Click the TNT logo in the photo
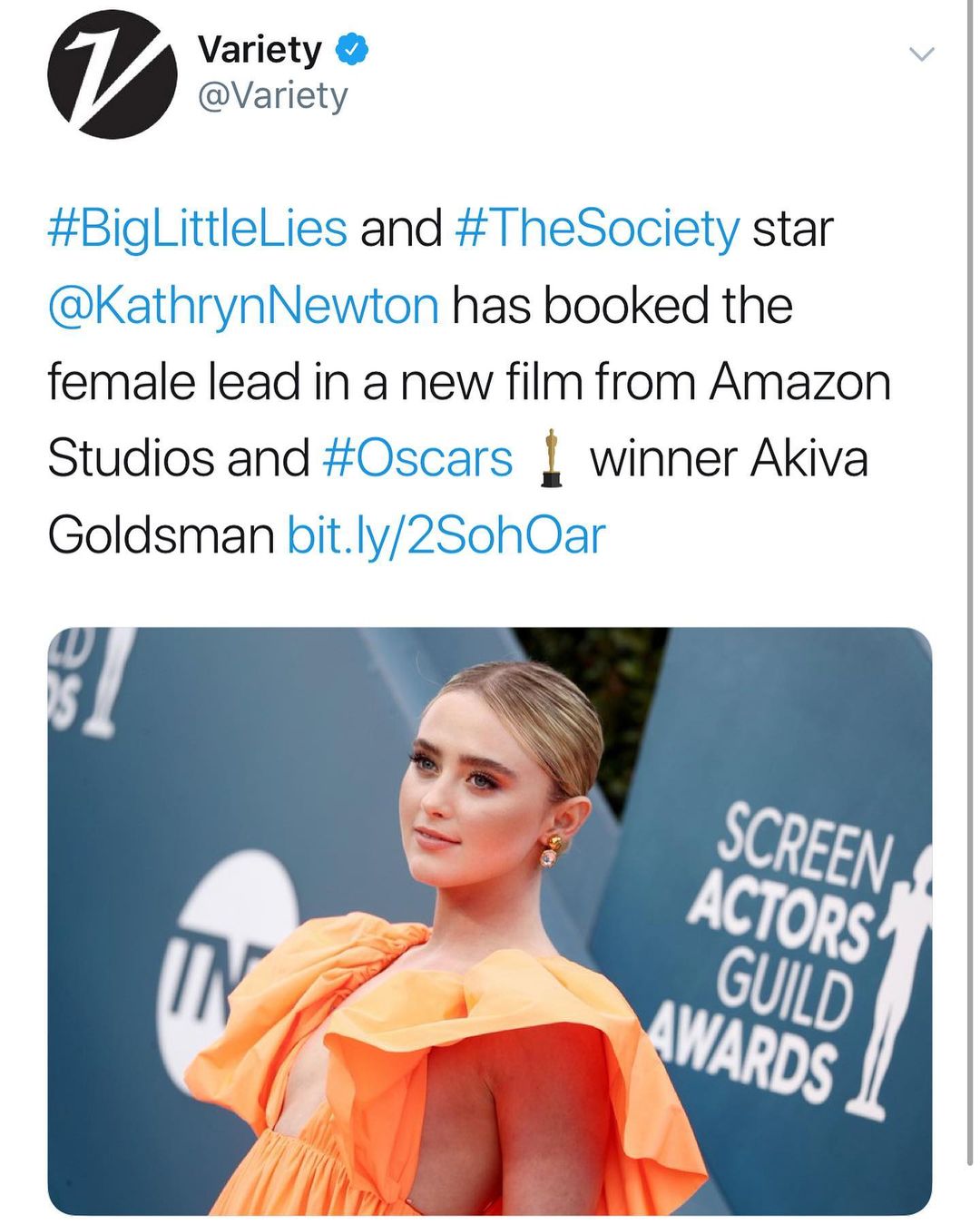The height and width of the screenshot is (1224, 980). pyautogui.click(x=232, y=944)
